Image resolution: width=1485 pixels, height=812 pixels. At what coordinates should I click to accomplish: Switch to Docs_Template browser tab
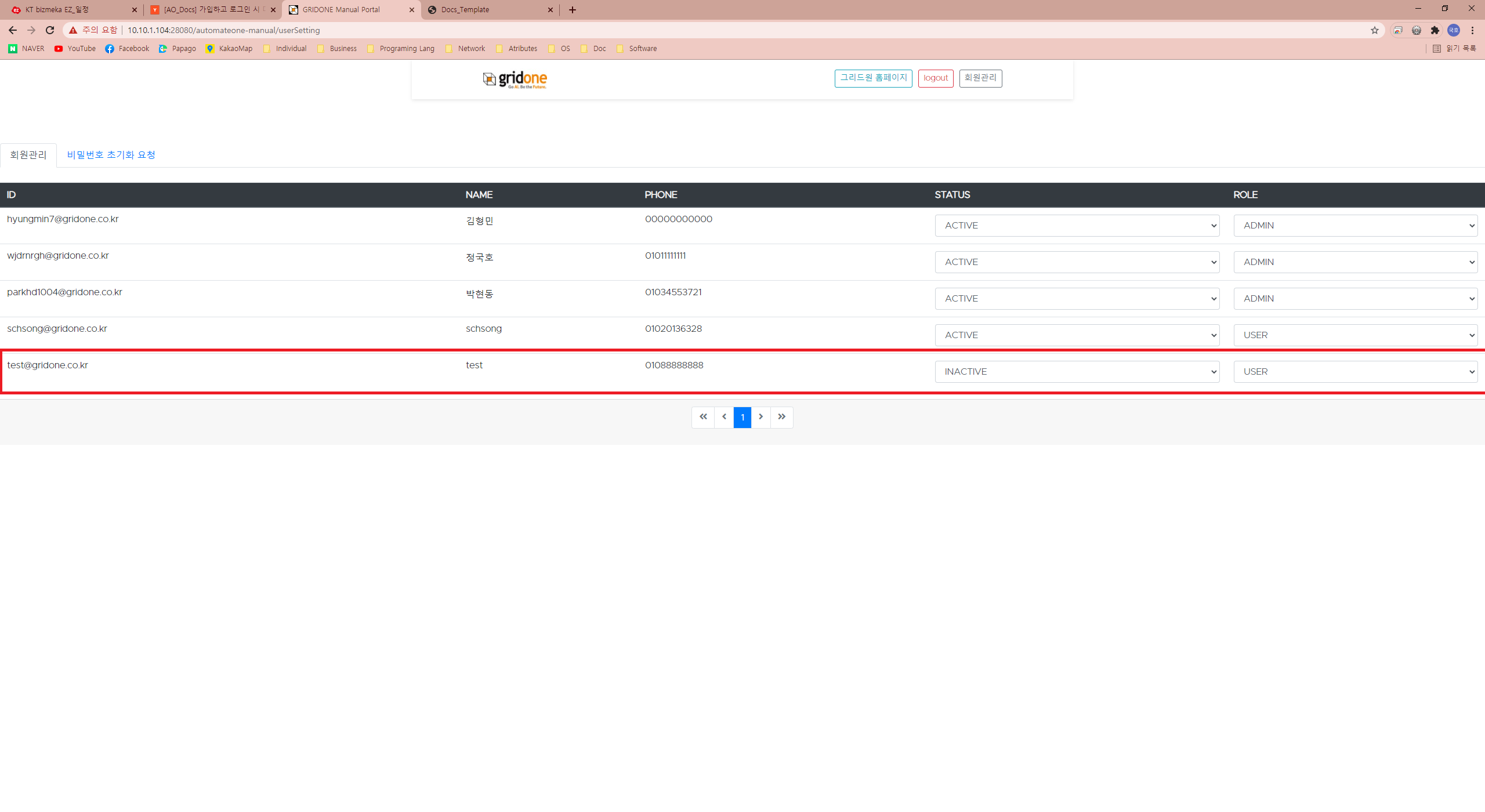tap(487, 10)
